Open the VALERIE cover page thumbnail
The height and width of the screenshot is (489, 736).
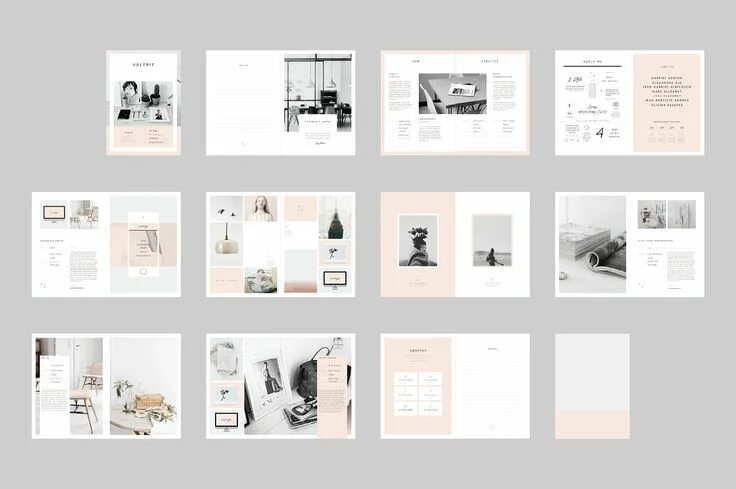tap(143, 103)
